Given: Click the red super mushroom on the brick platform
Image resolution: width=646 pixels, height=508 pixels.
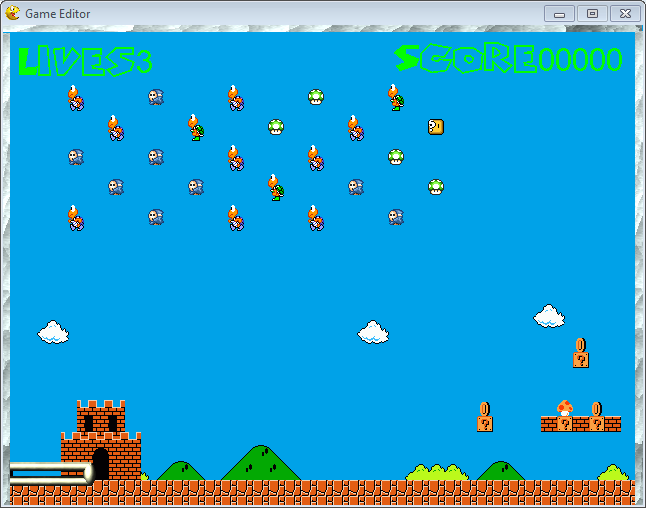Looking at the screenshot, I should pos(565,408).
